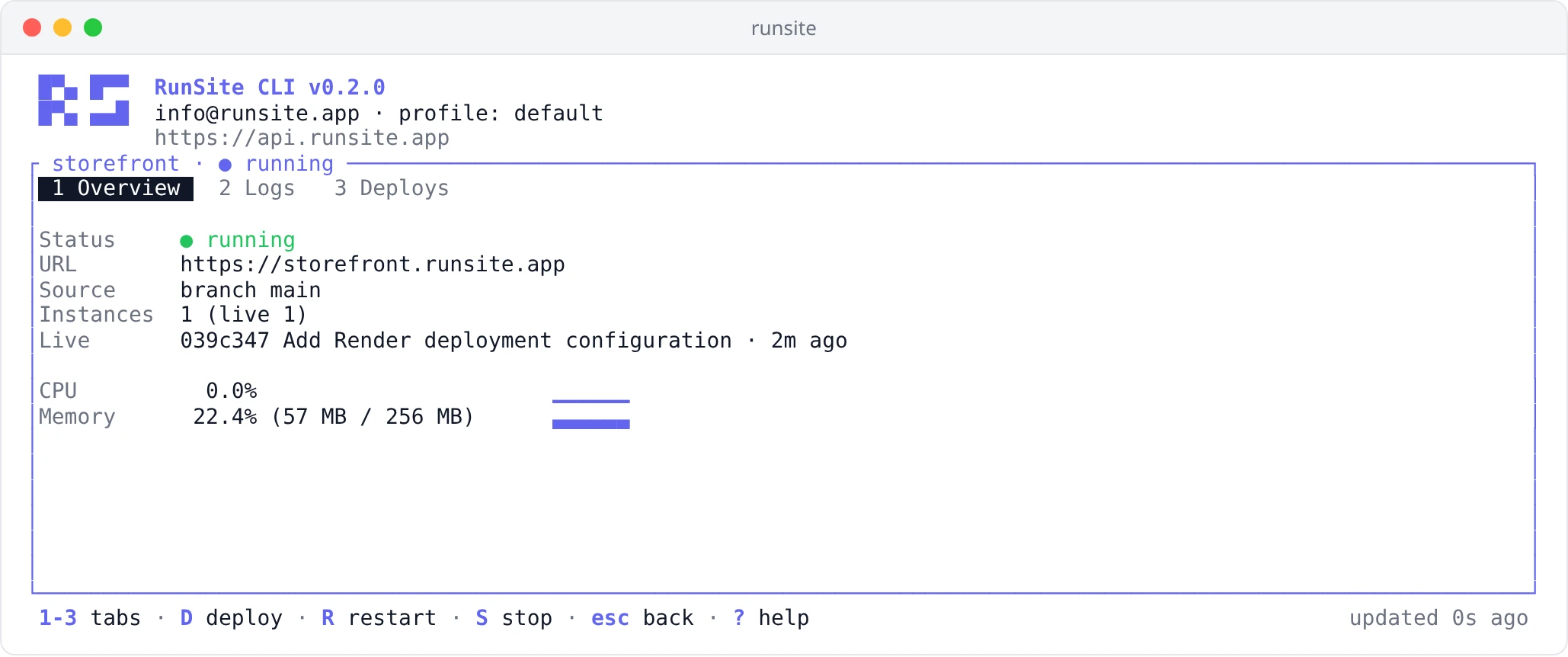
Task: Minimize the window with the yellow button
Action: pyautogui.click(x=62, y=28)
